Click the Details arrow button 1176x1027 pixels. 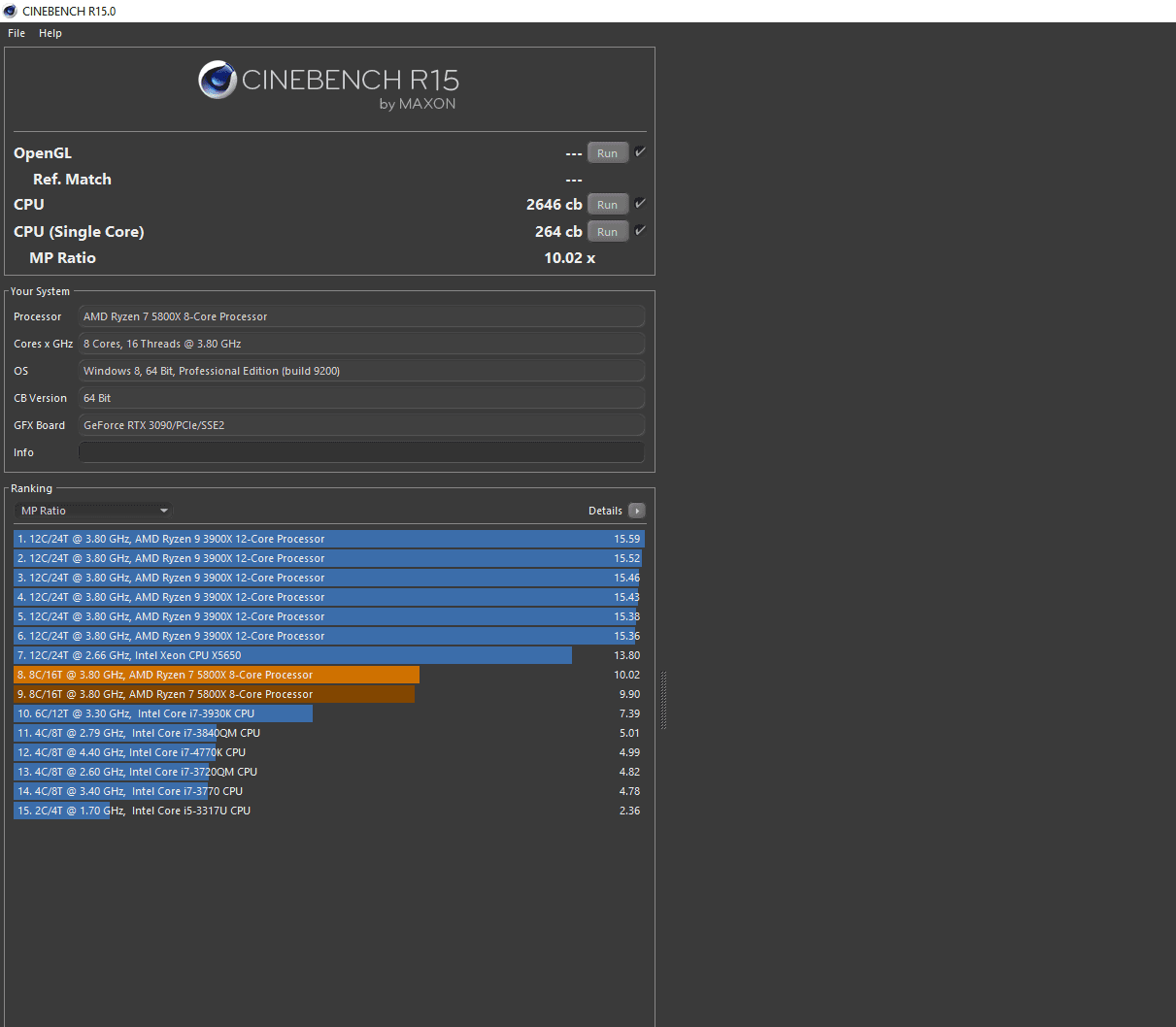[x=637, y=511]
